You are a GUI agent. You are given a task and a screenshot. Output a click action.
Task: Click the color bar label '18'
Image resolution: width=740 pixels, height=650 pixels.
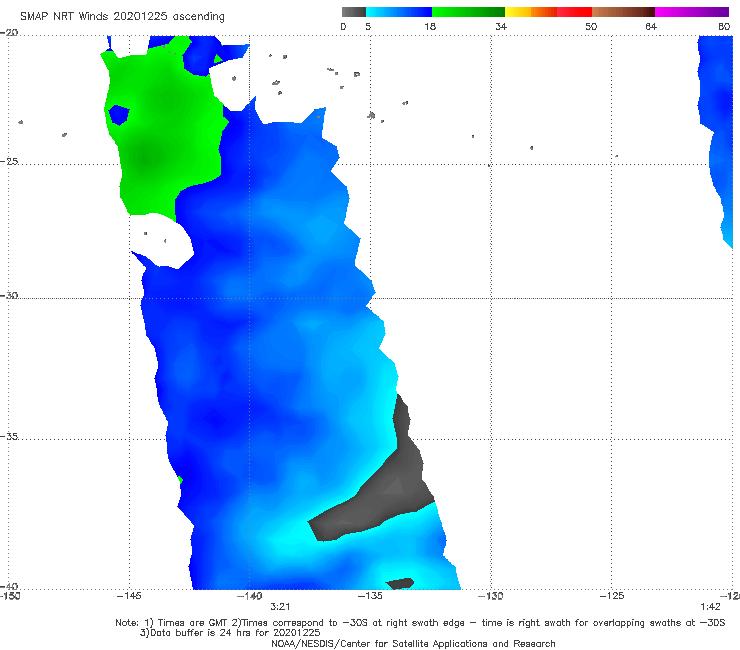point(430,26)
